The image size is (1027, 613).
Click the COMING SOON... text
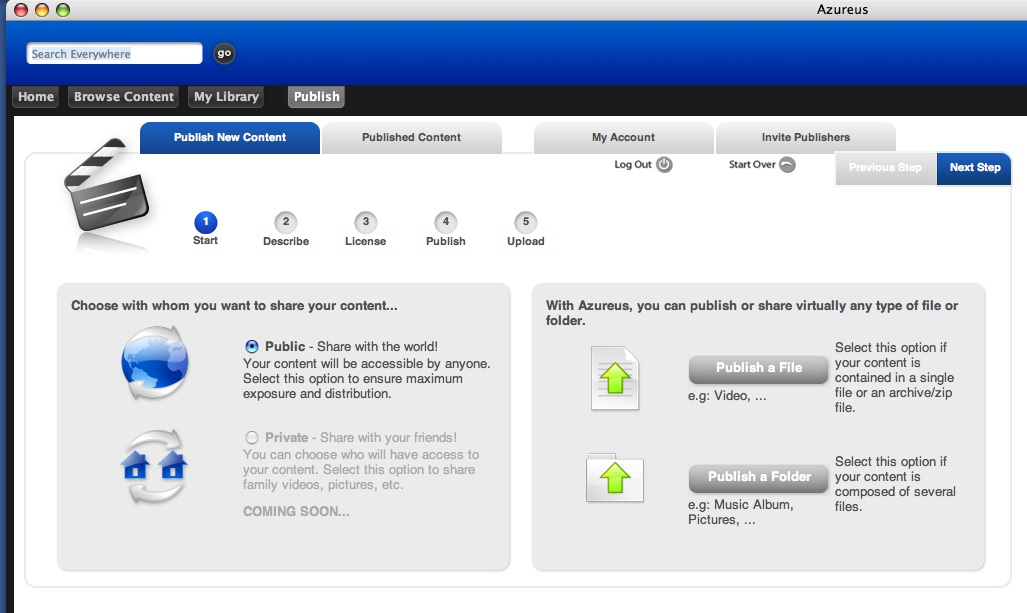[x=296, y=511]
